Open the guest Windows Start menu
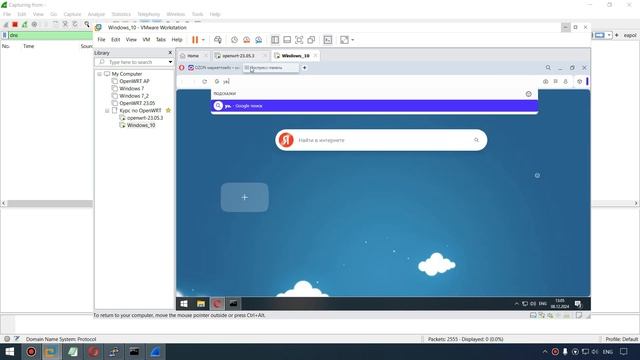 [x=184, y=304]
